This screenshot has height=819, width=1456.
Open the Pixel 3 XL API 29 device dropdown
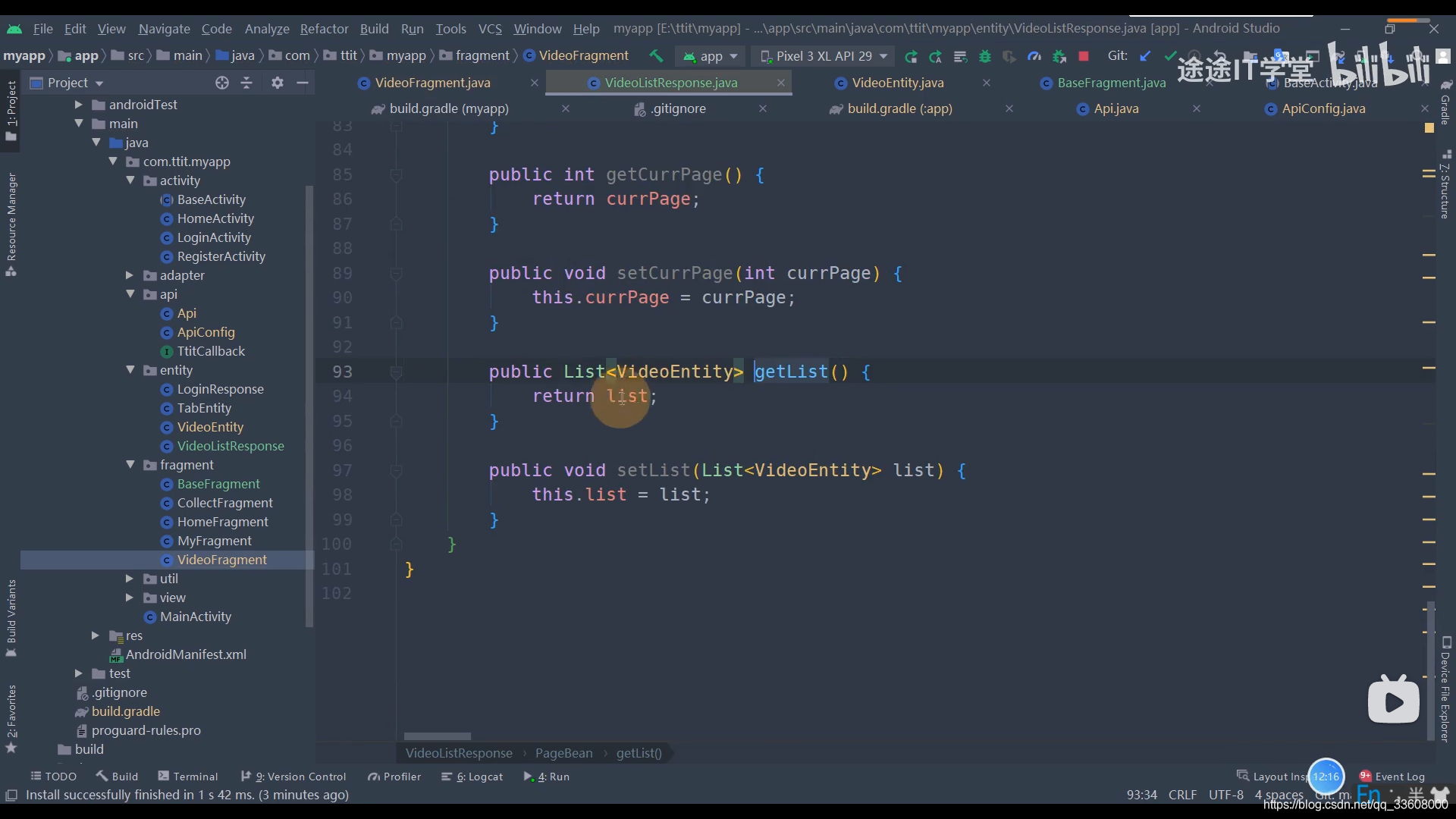[824, 56]
